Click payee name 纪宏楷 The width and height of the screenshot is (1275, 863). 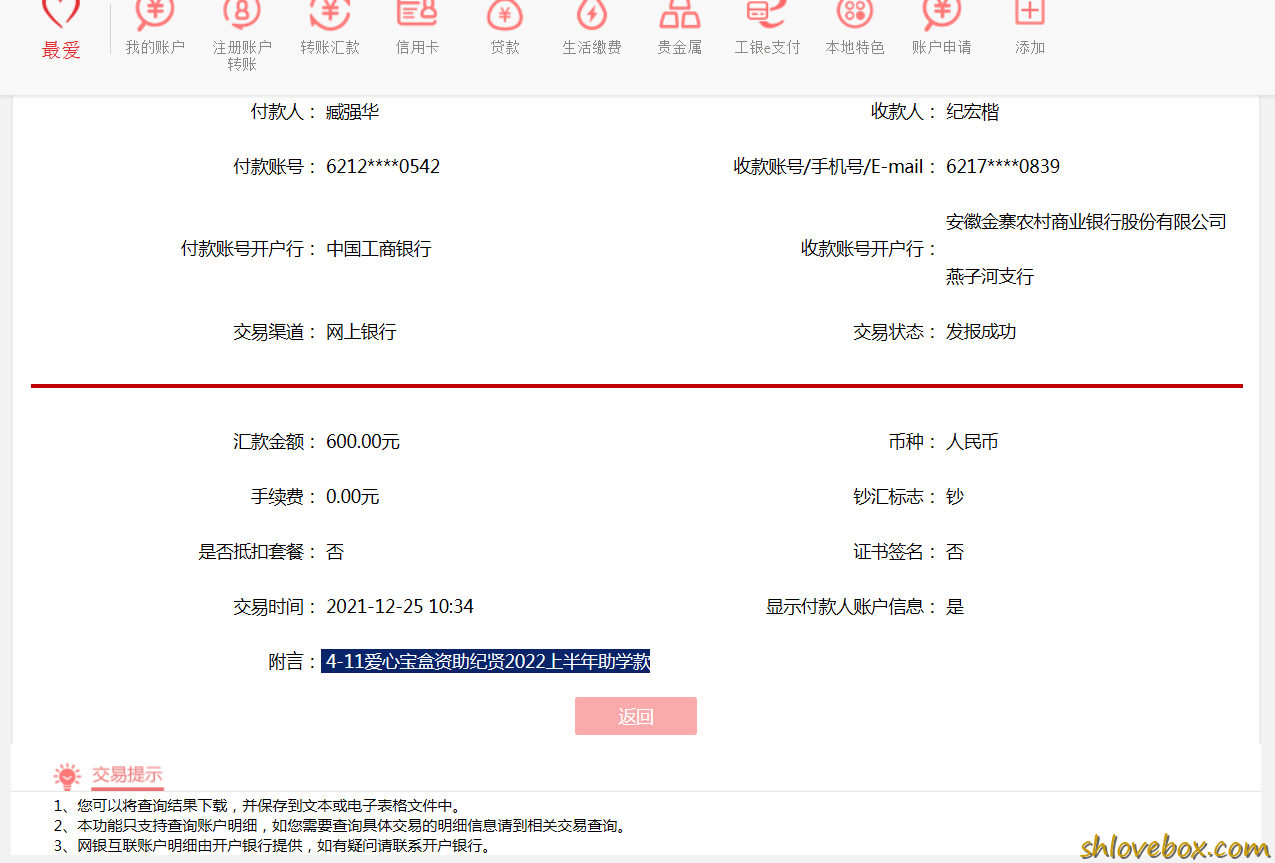pyautogui.click(x=973, y=112)
